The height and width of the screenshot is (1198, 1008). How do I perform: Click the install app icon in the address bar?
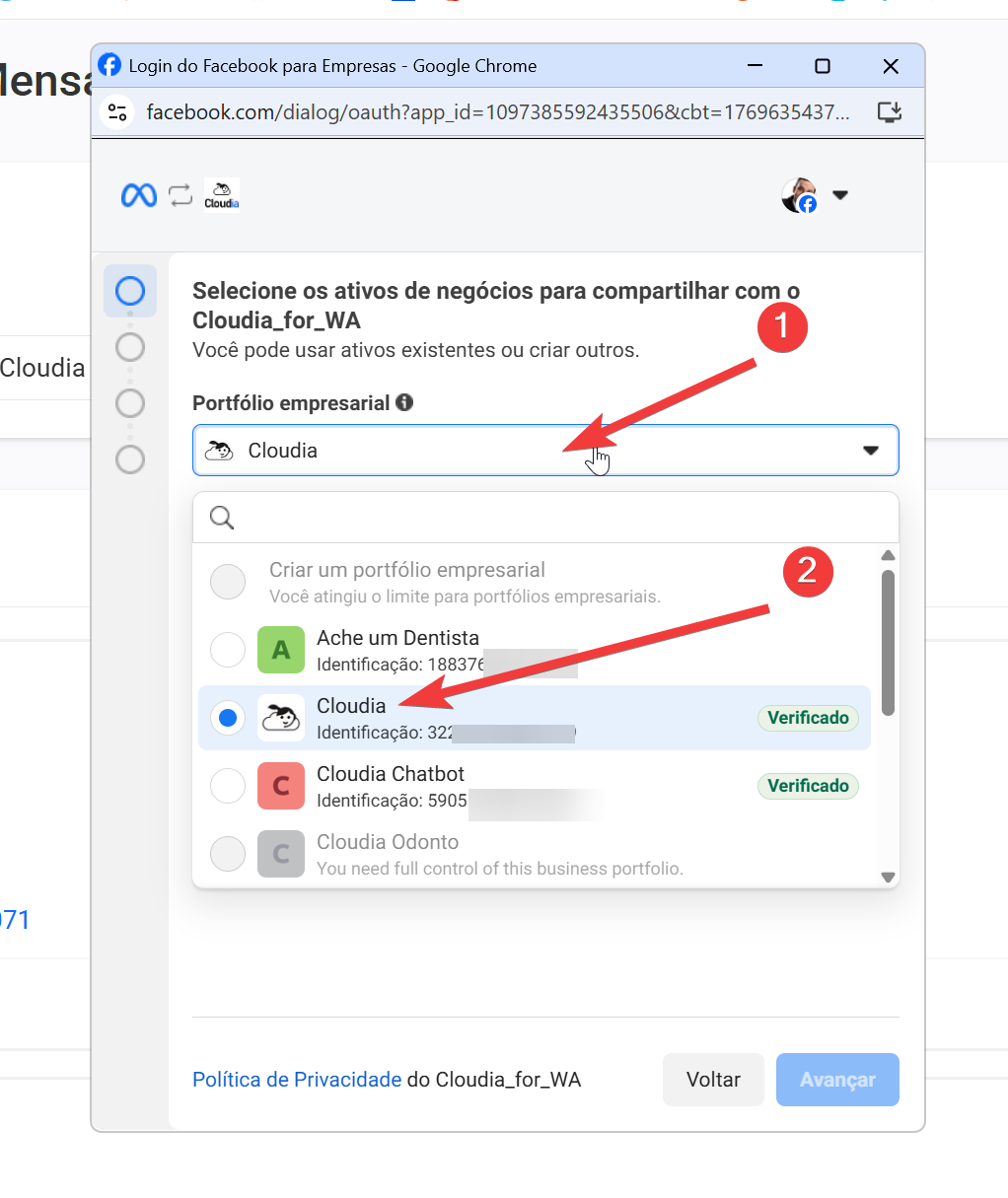pyautogui.click(x=890, y=112)
